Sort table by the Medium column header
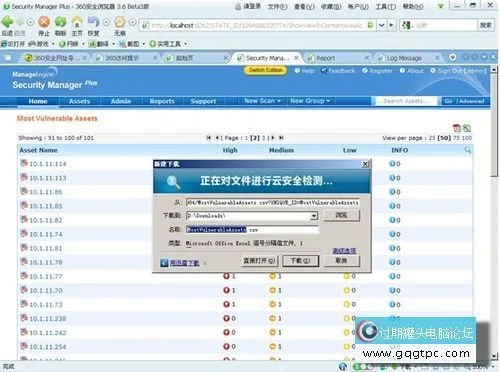The image size is (500, 372). pyautogui.click(x=281, y=150)
